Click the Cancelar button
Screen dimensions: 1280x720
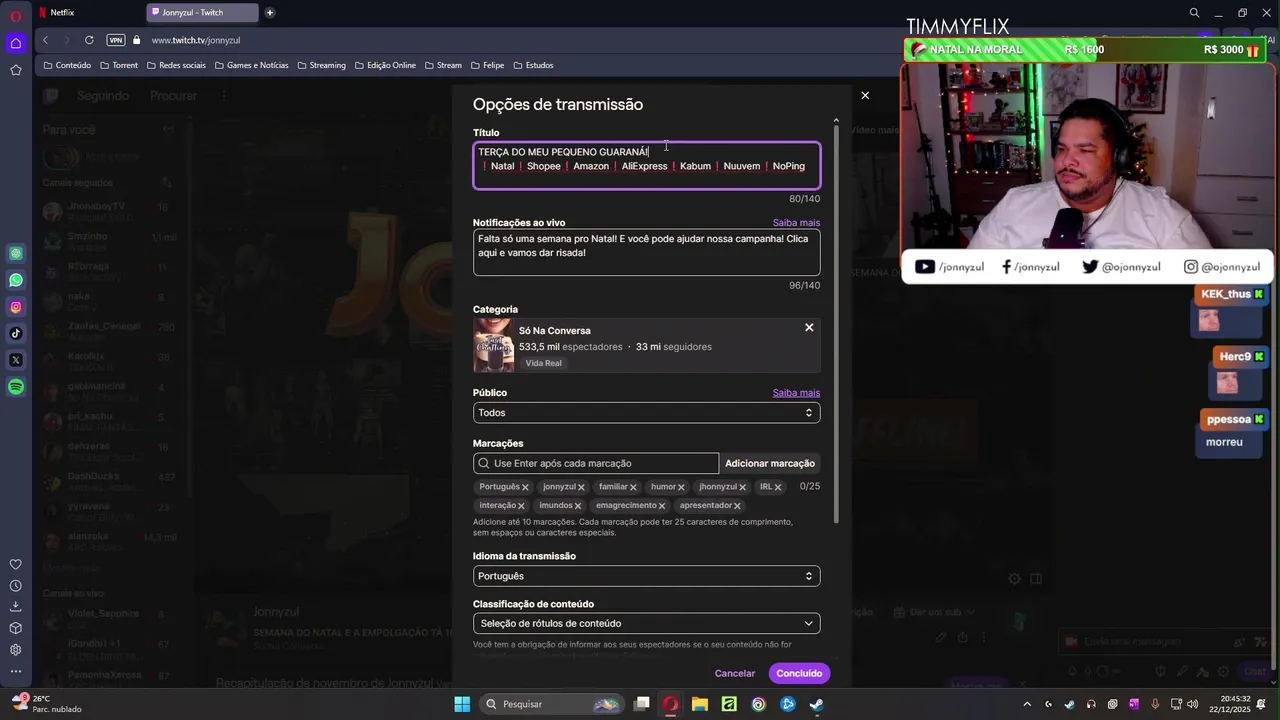pyautogui.click(x=735, y=673)
